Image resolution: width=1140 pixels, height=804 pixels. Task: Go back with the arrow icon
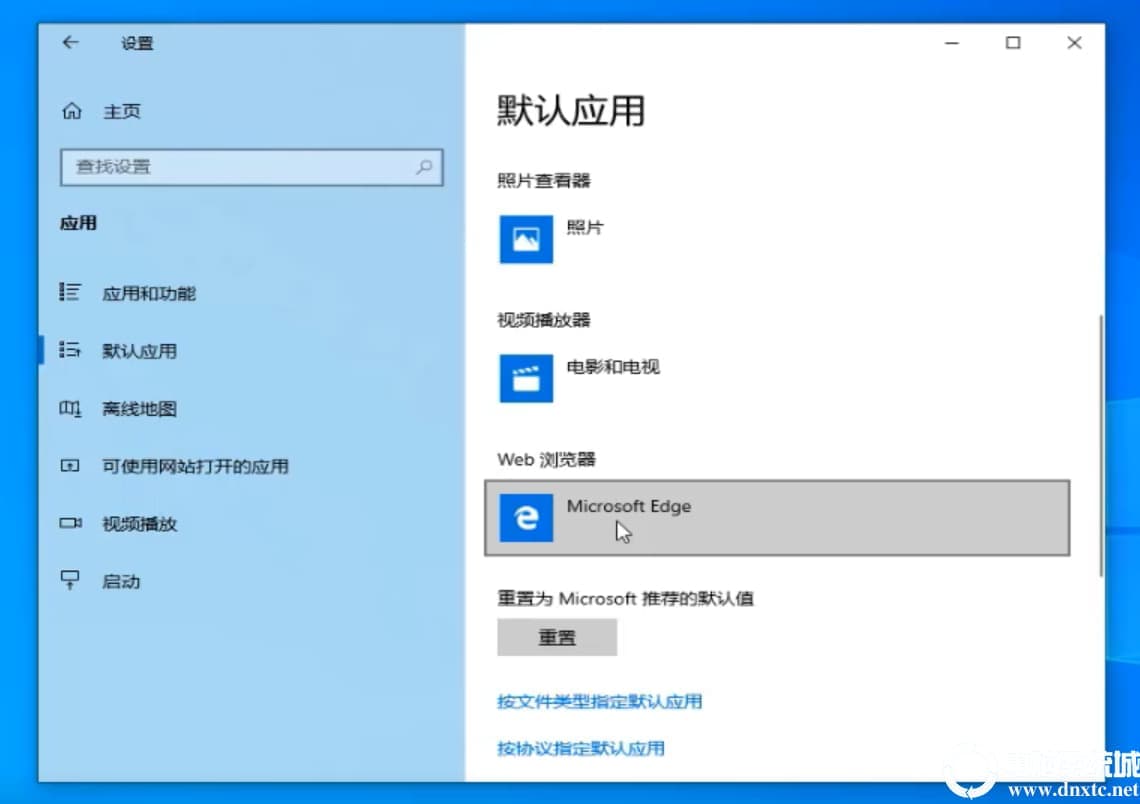pyautogui.click(x=71, y=43)
